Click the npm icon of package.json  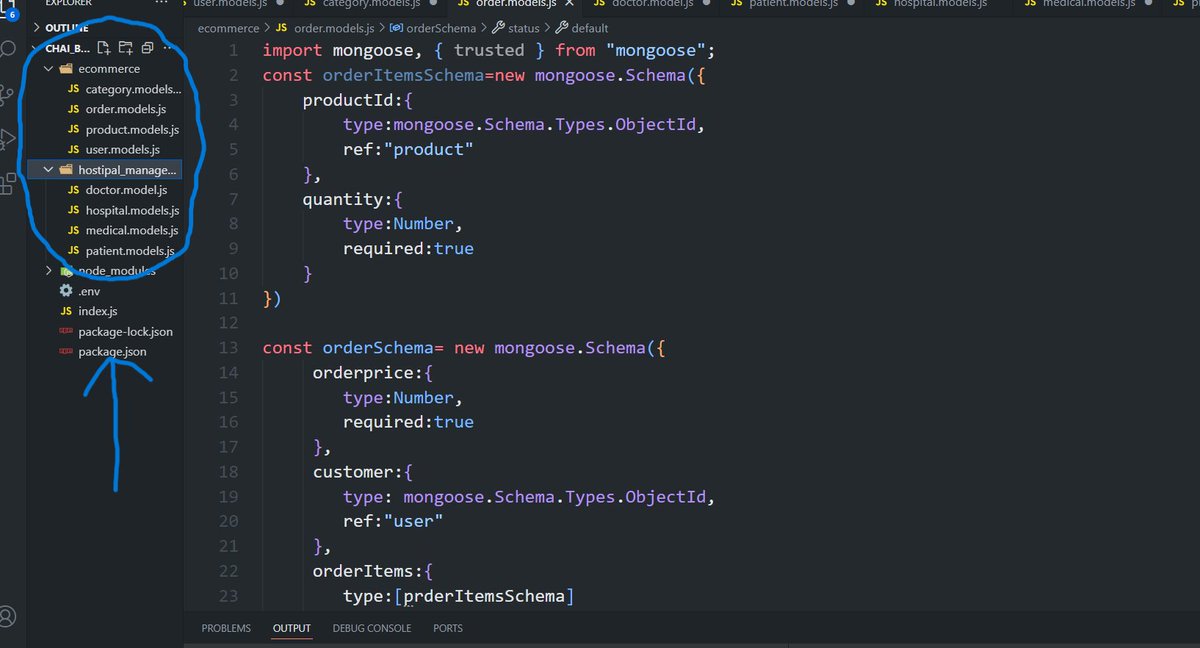pos(66,352)
